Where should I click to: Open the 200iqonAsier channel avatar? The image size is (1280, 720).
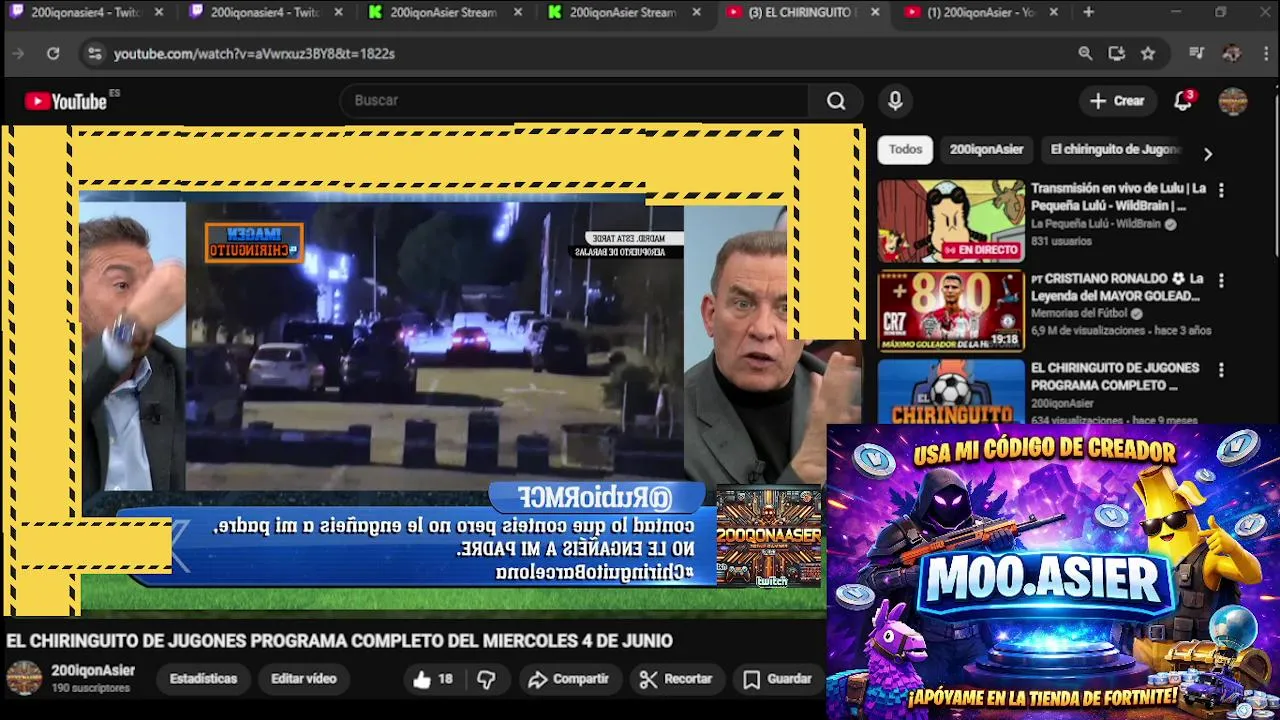24,678
